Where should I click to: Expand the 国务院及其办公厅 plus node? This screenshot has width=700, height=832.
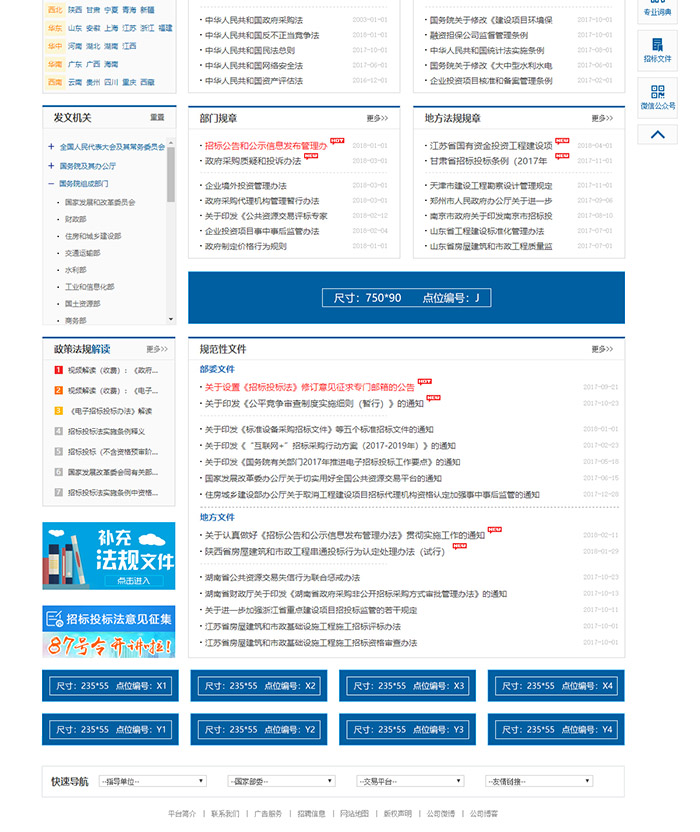(x=51, y=166)
